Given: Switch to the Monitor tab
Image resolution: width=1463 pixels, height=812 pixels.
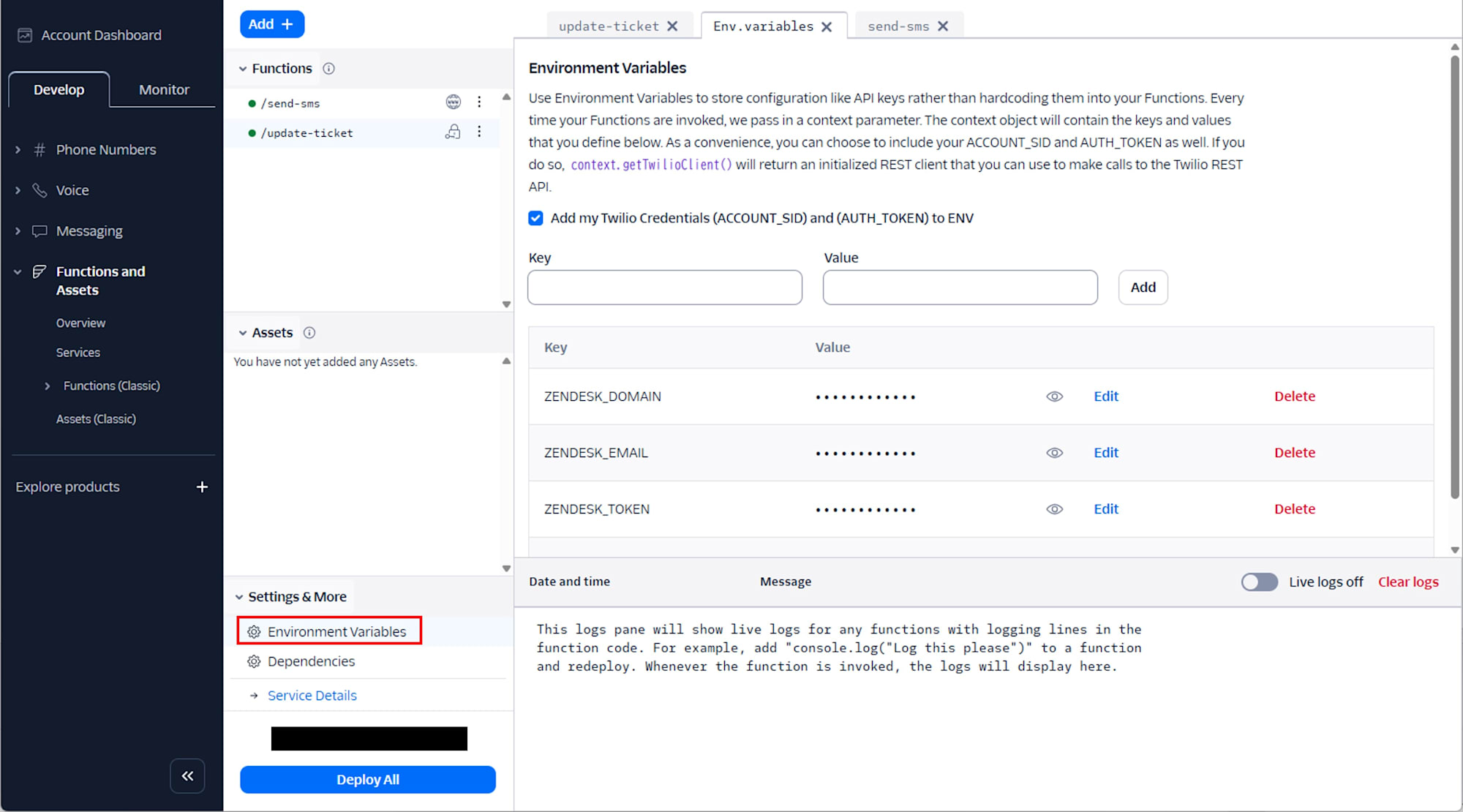Looking at the screenshot, I should [164, 90].
